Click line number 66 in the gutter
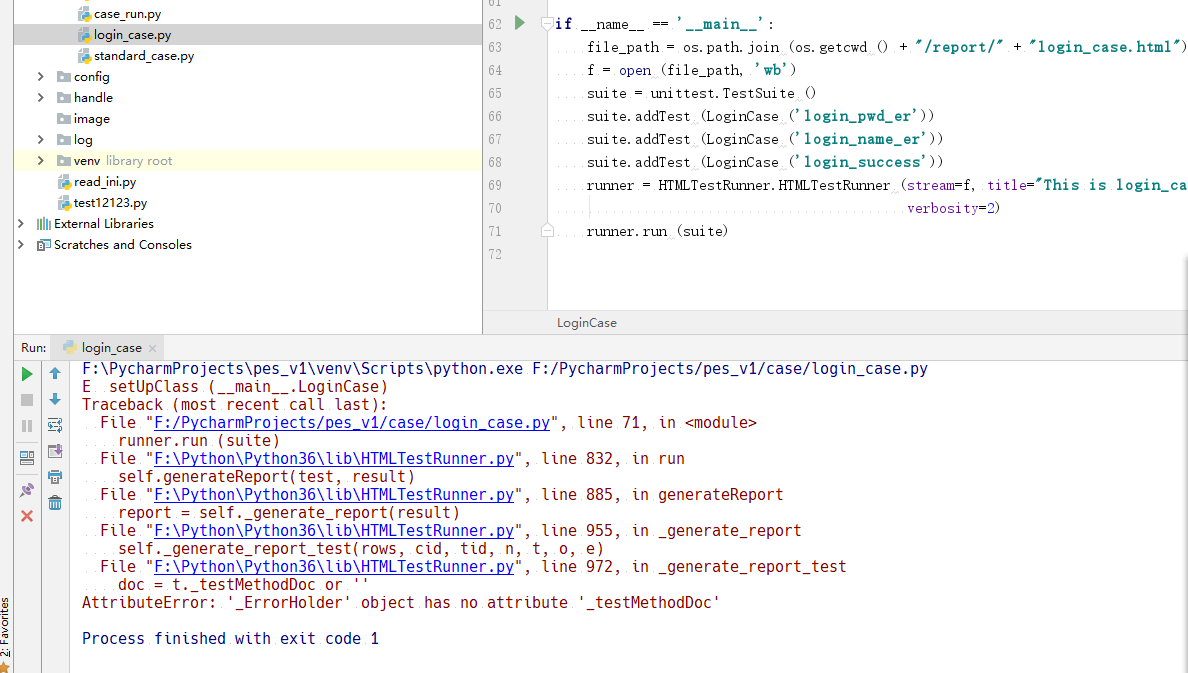This screenshot has height=673, width=1188. tap(495, 116)
